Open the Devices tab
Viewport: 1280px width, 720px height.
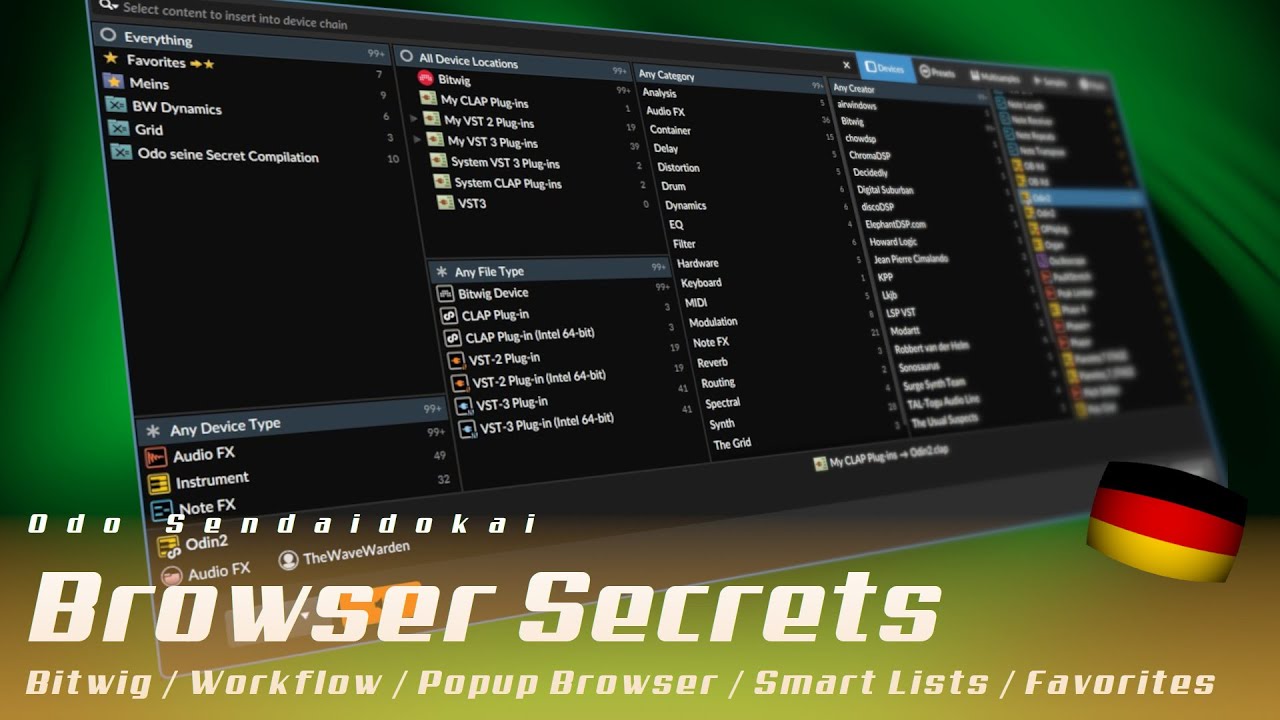[885, 67]
